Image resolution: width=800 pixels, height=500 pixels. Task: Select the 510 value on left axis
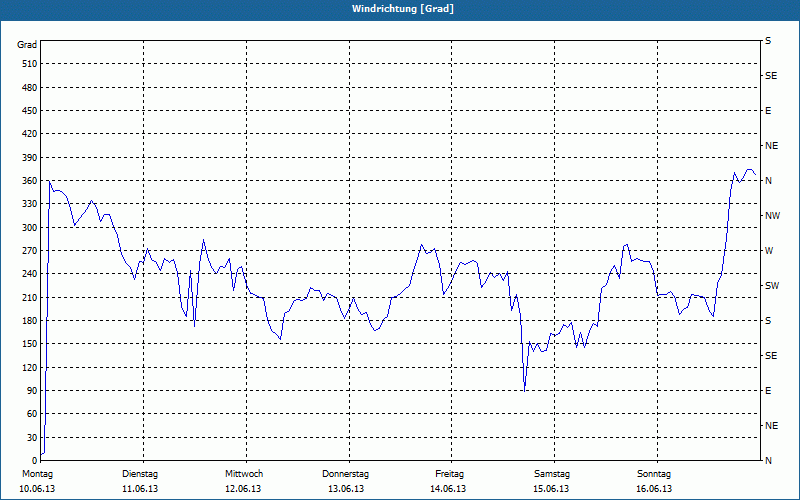pyautogui.click(x=29, y=64)
